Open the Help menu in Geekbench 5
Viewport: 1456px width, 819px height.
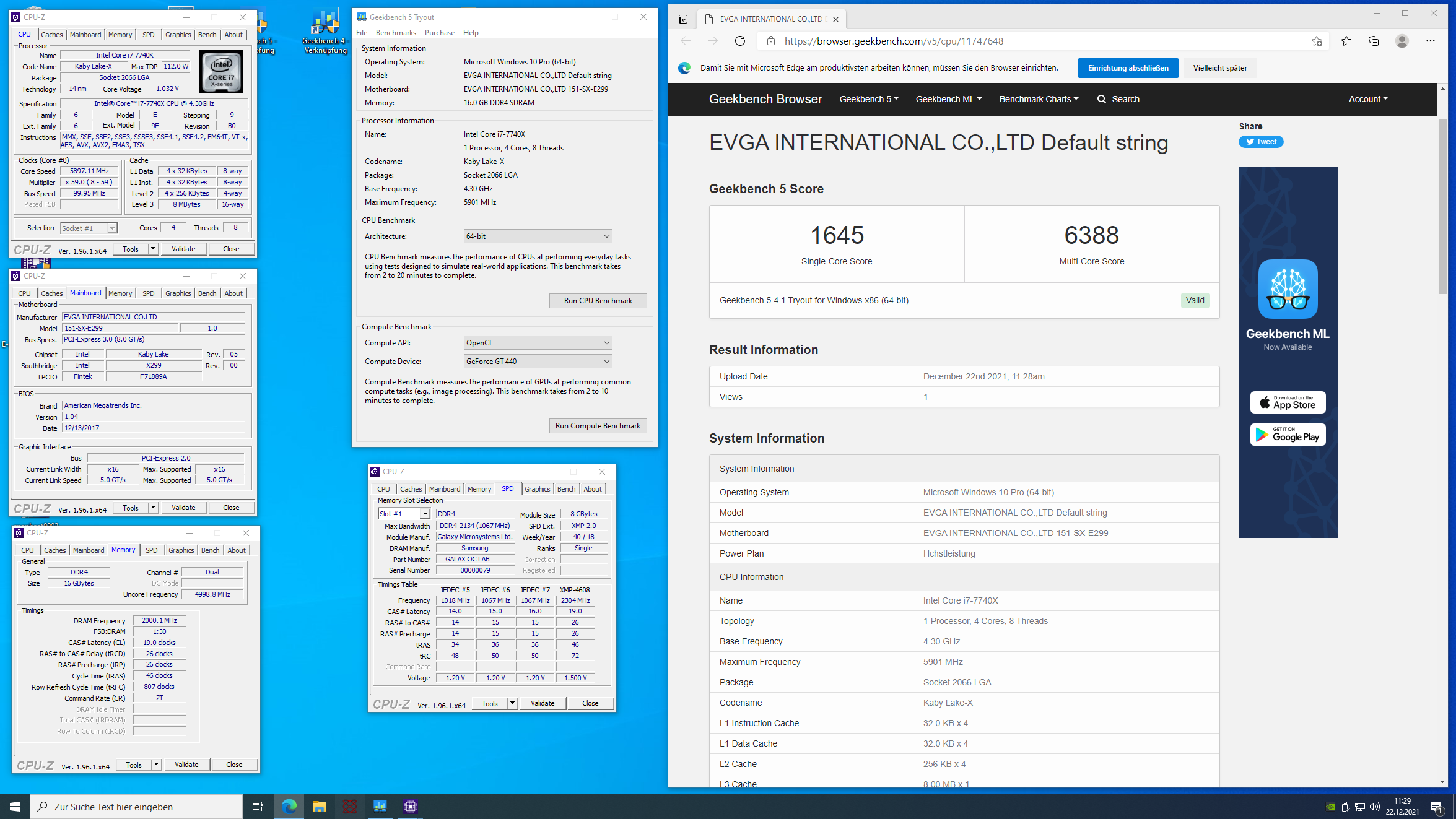click(471, 33)
